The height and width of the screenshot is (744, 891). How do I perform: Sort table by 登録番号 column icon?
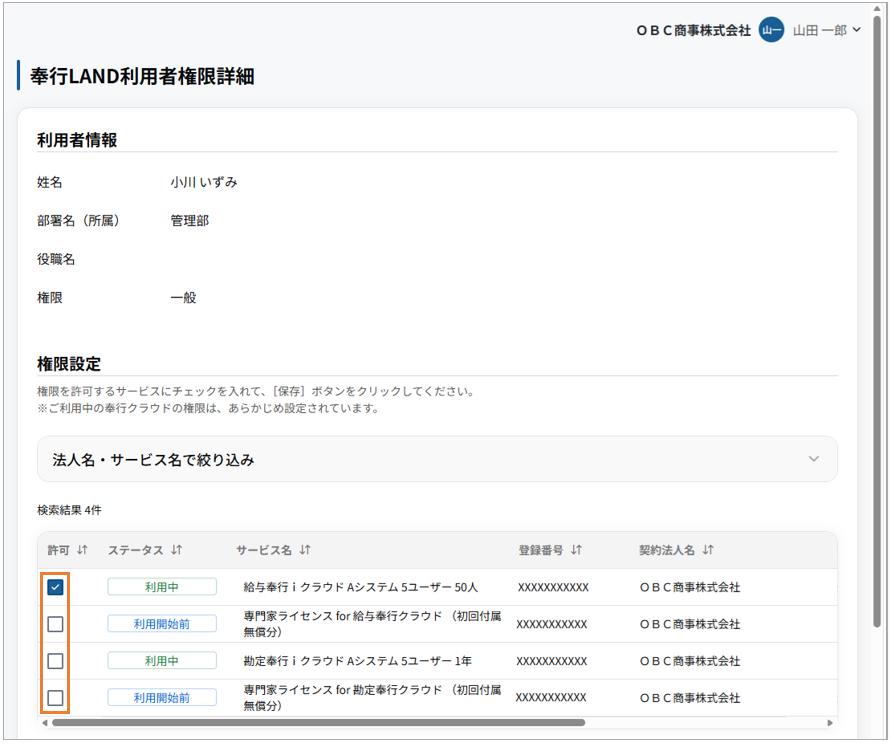pyautogui.click(x=577, y=550)
